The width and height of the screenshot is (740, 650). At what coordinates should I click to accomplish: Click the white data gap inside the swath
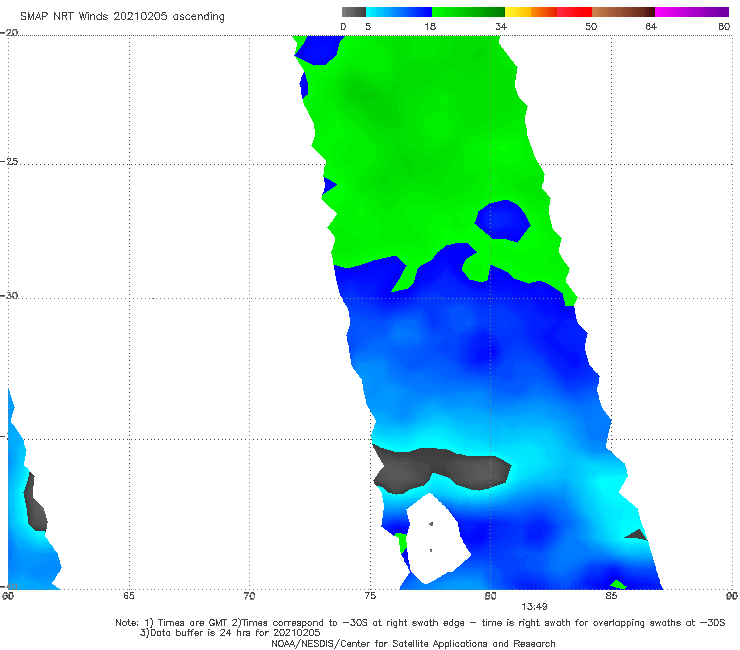tap(437, 539)
